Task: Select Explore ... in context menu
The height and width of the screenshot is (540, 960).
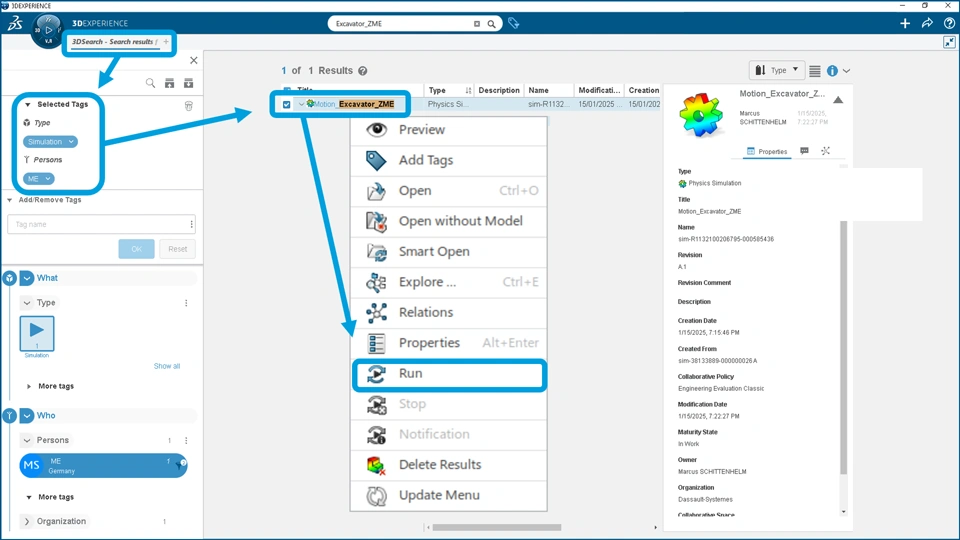Action: pyautogui.click(x=448, y=282)
